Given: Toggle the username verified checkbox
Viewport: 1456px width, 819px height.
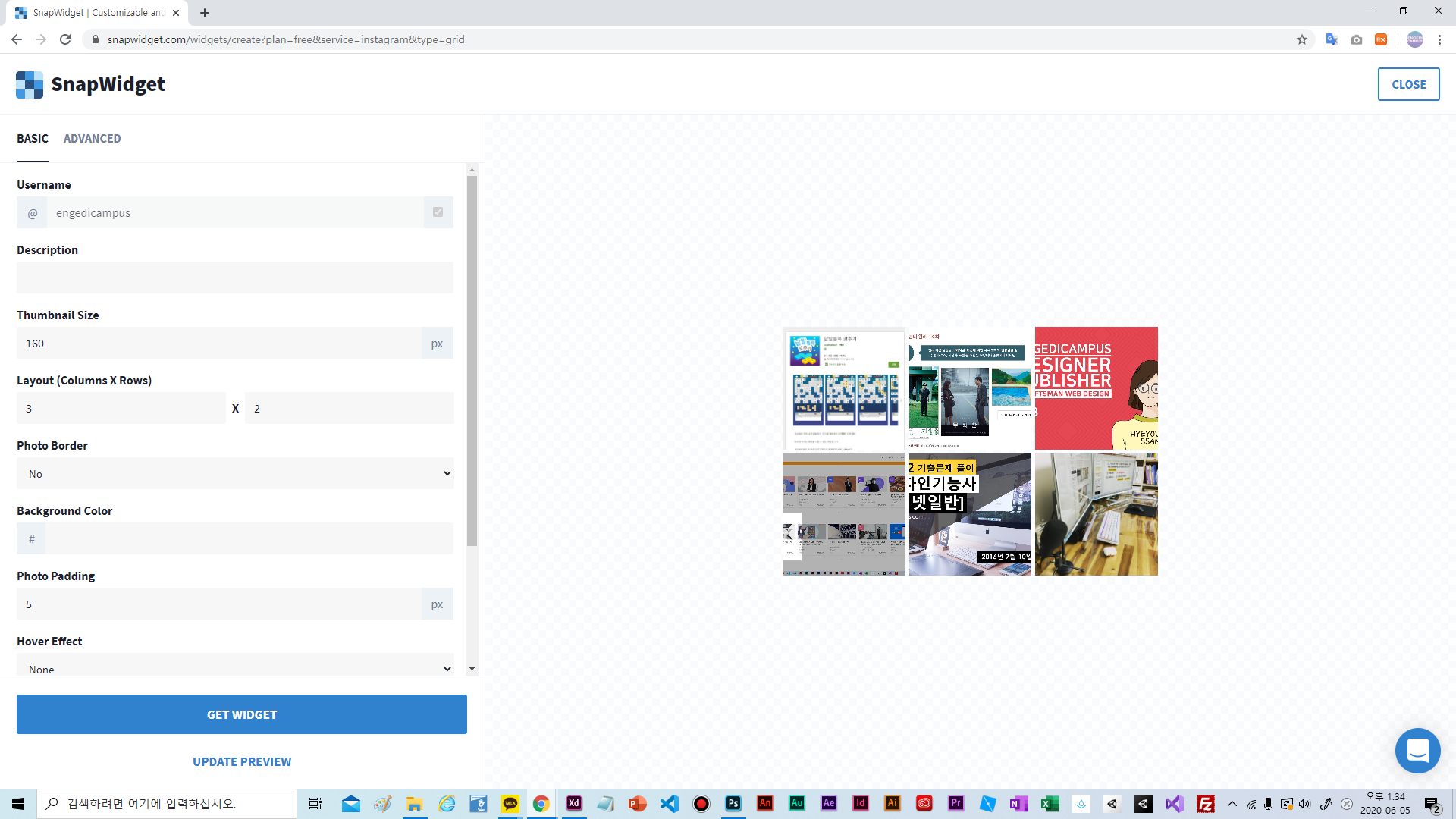Looking at the screenshot, I should (438, 212).
